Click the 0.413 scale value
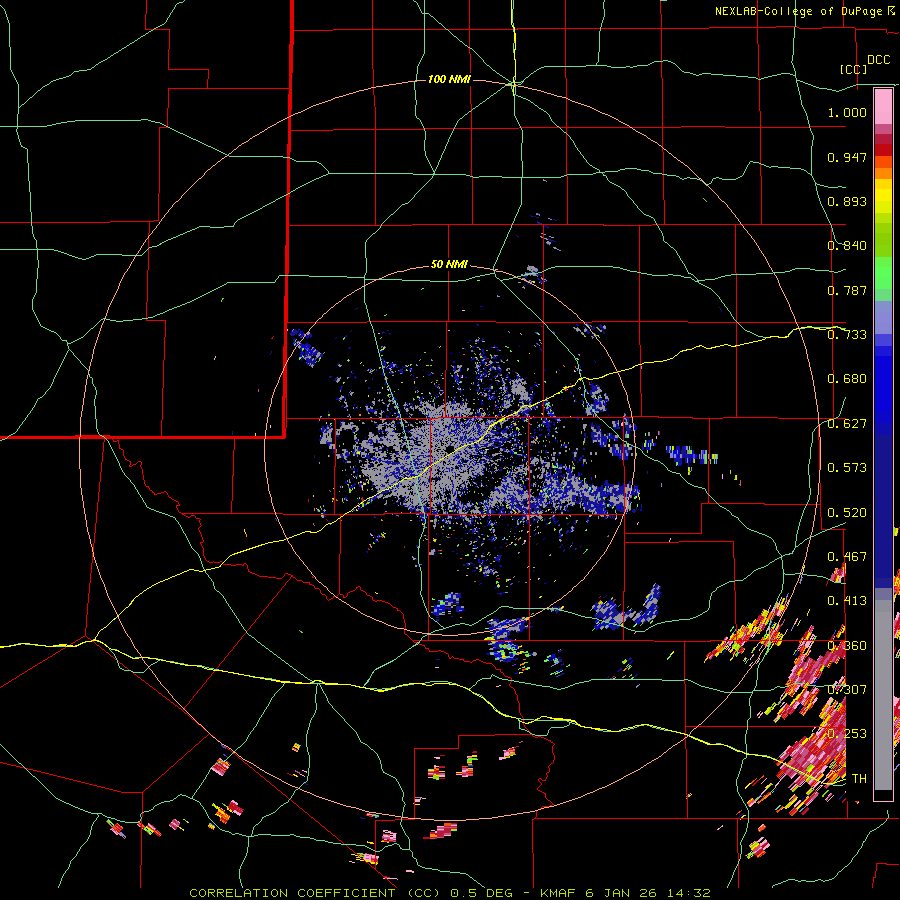This screenshot has width=900, height=900. pyautogui.click(x=847, y=601)
